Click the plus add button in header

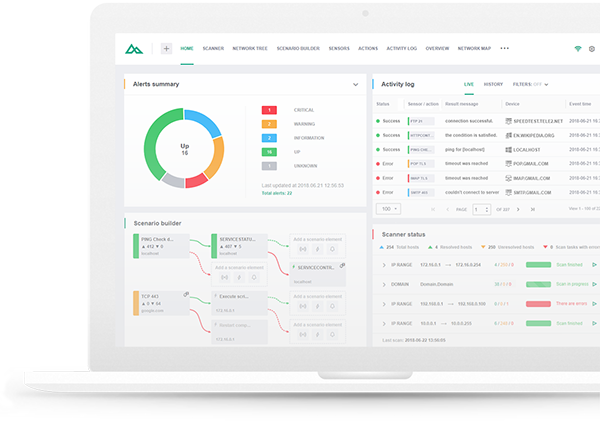click(165, 48)
